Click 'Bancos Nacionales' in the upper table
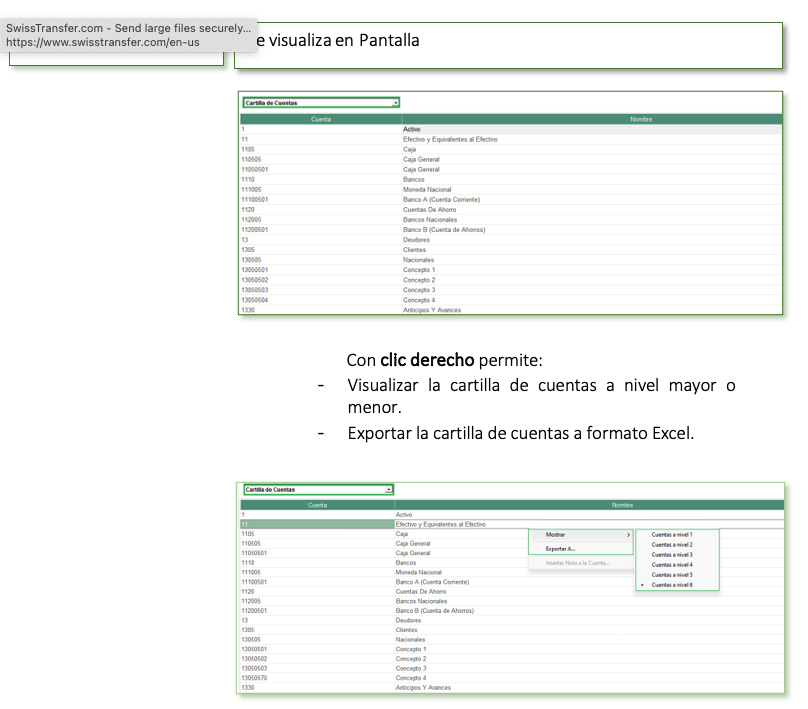 click(x=430, y=220)
